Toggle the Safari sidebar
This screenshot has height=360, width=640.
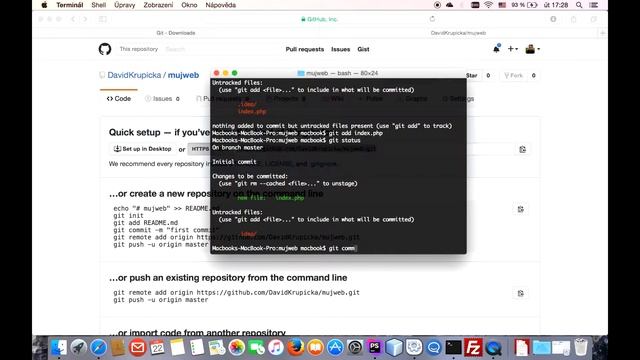tap(102, 19)
